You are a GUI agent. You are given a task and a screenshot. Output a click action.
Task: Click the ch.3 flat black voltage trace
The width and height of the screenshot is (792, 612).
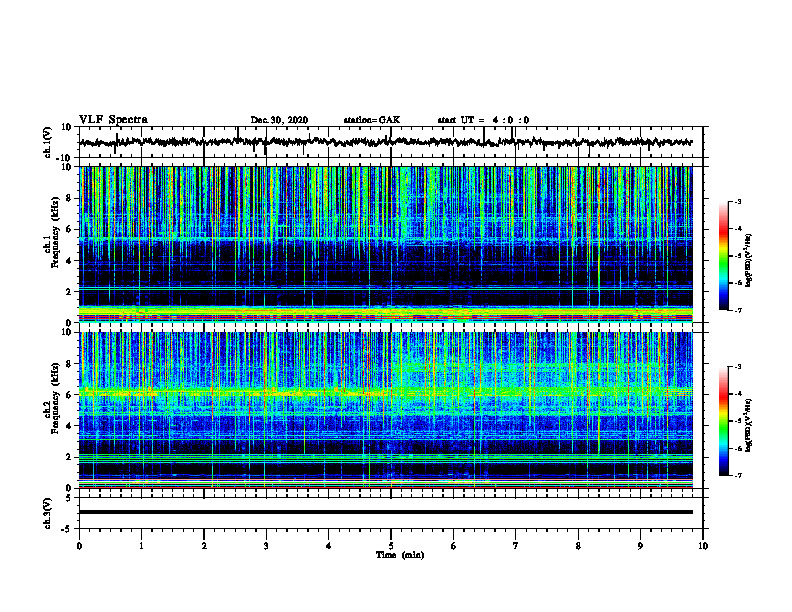pyautogui.click(x=385, y=512)
